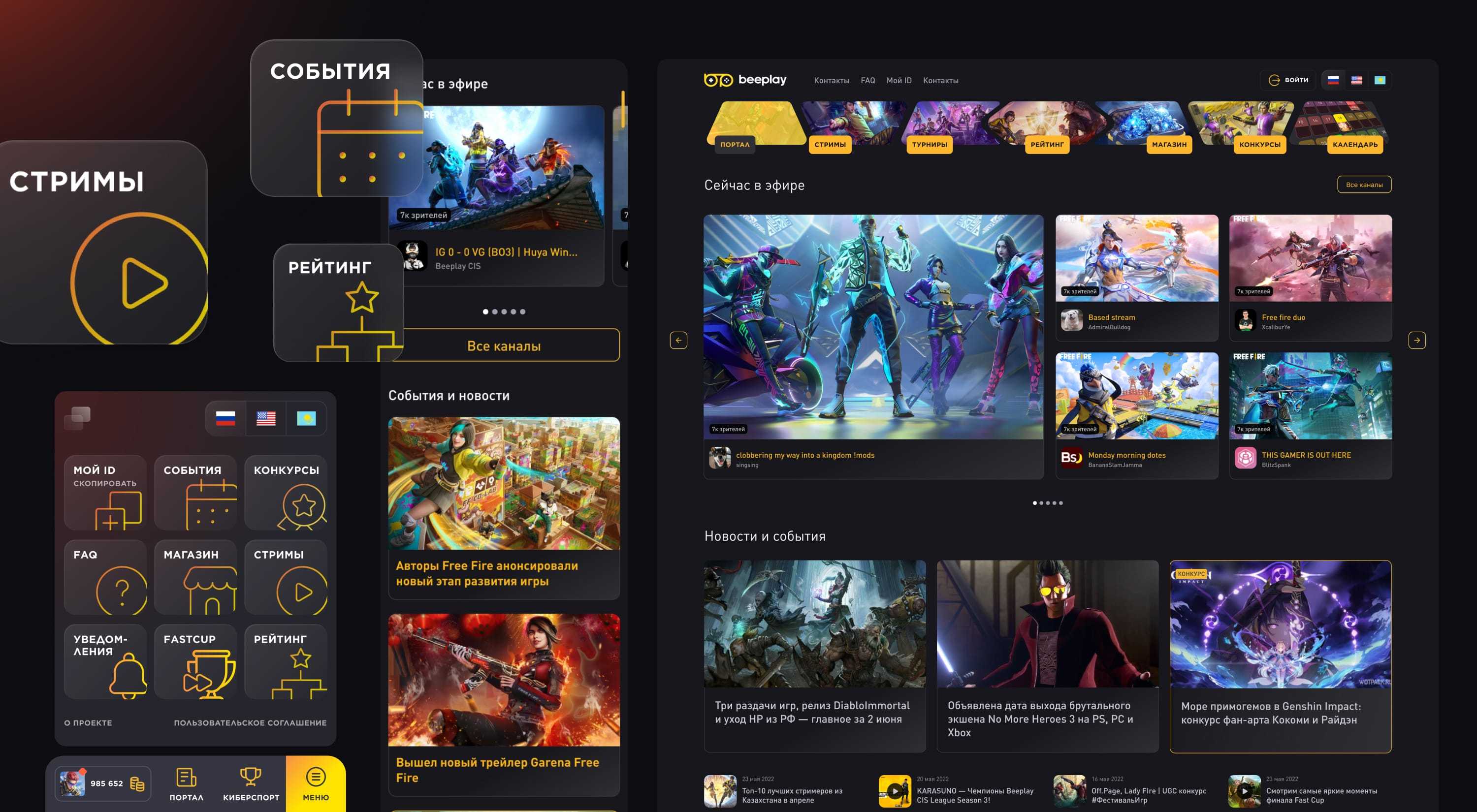This screenshot has height=812, width=1477.
Task: Click the next streams arrow
Action: point(1417,341)
